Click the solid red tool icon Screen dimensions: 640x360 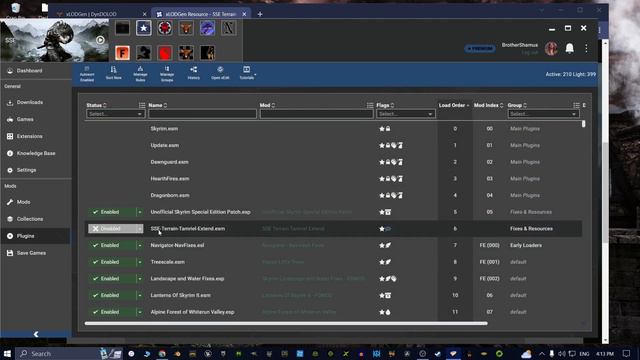165,53
